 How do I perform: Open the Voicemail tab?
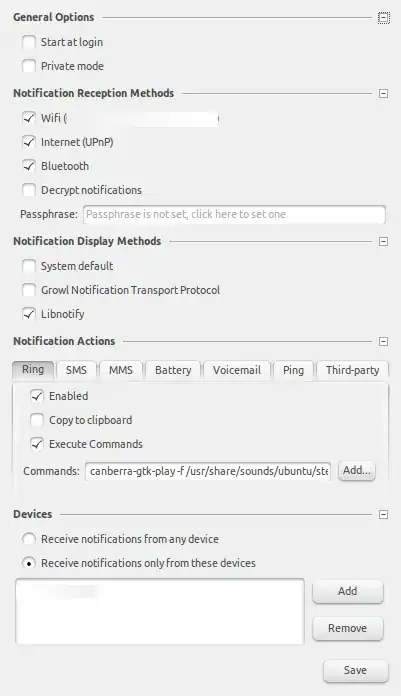pyautogui.click(x=237, y=370)
